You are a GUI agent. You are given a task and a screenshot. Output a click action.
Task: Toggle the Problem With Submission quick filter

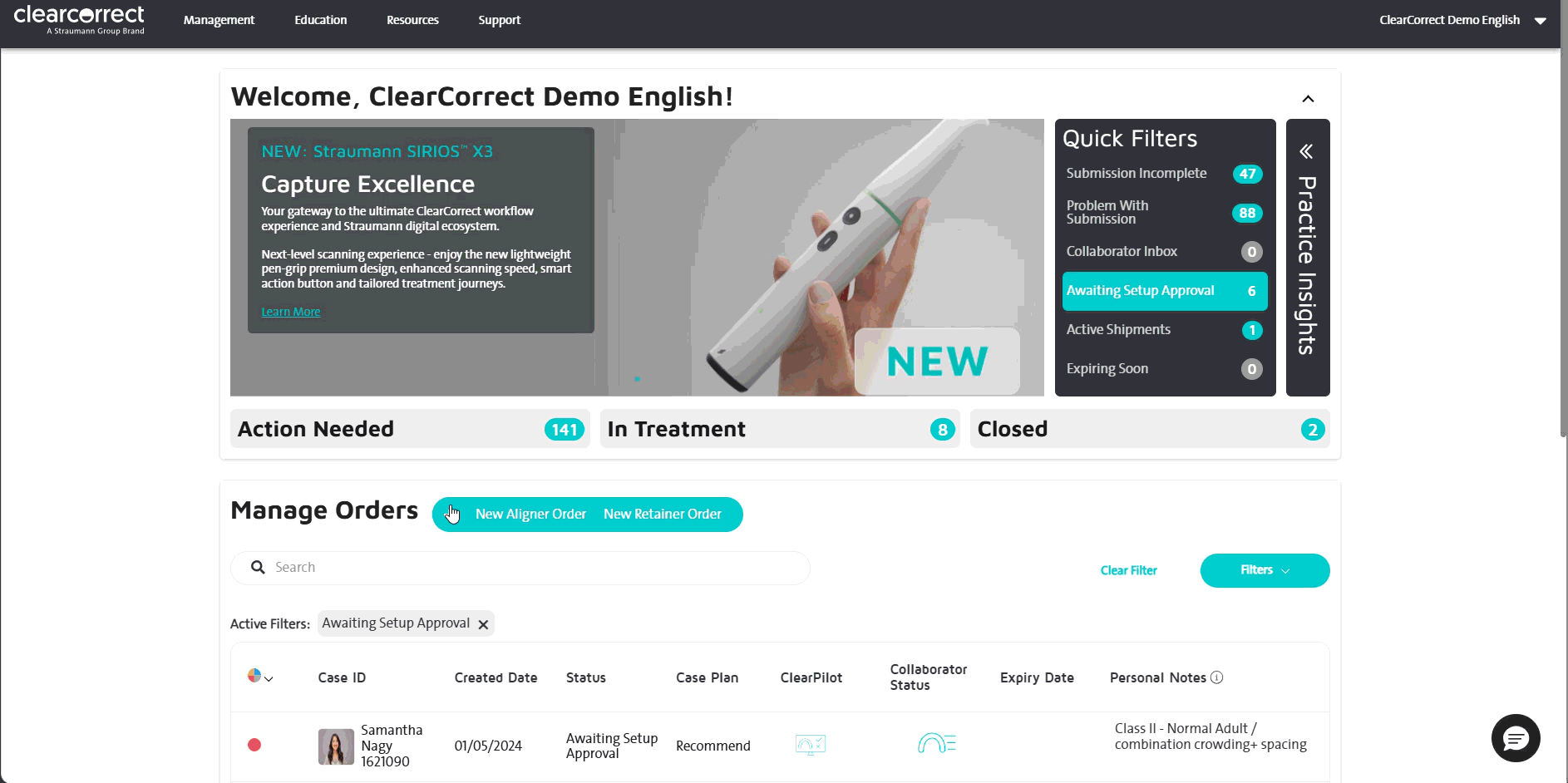[x=1164, y=213]
